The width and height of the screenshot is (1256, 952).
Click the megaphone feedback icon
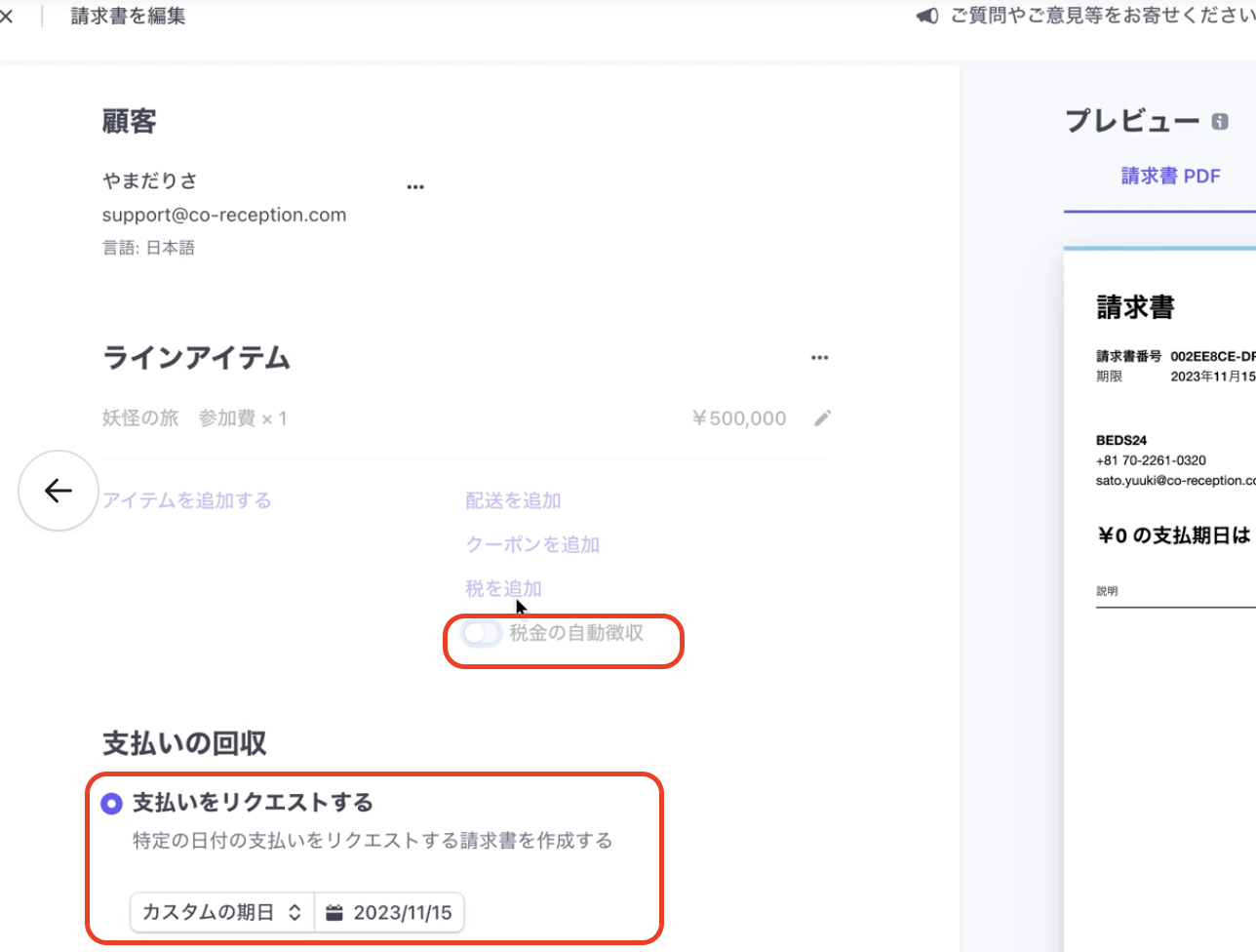tap(927, 17)
